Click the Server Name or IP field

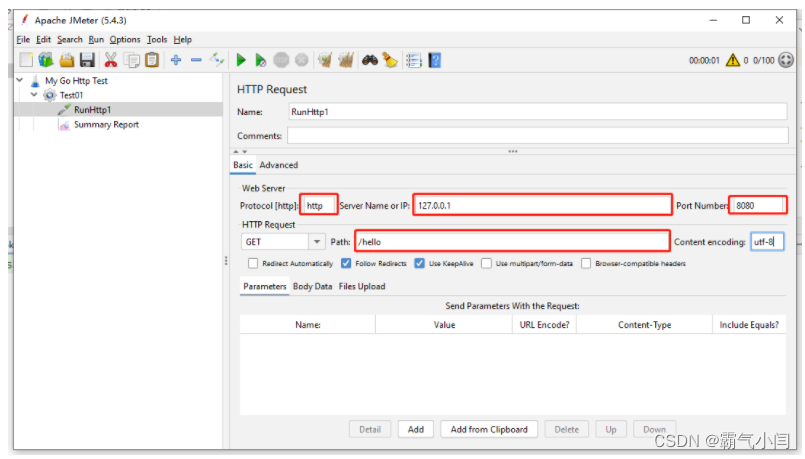tap(542, 206)
